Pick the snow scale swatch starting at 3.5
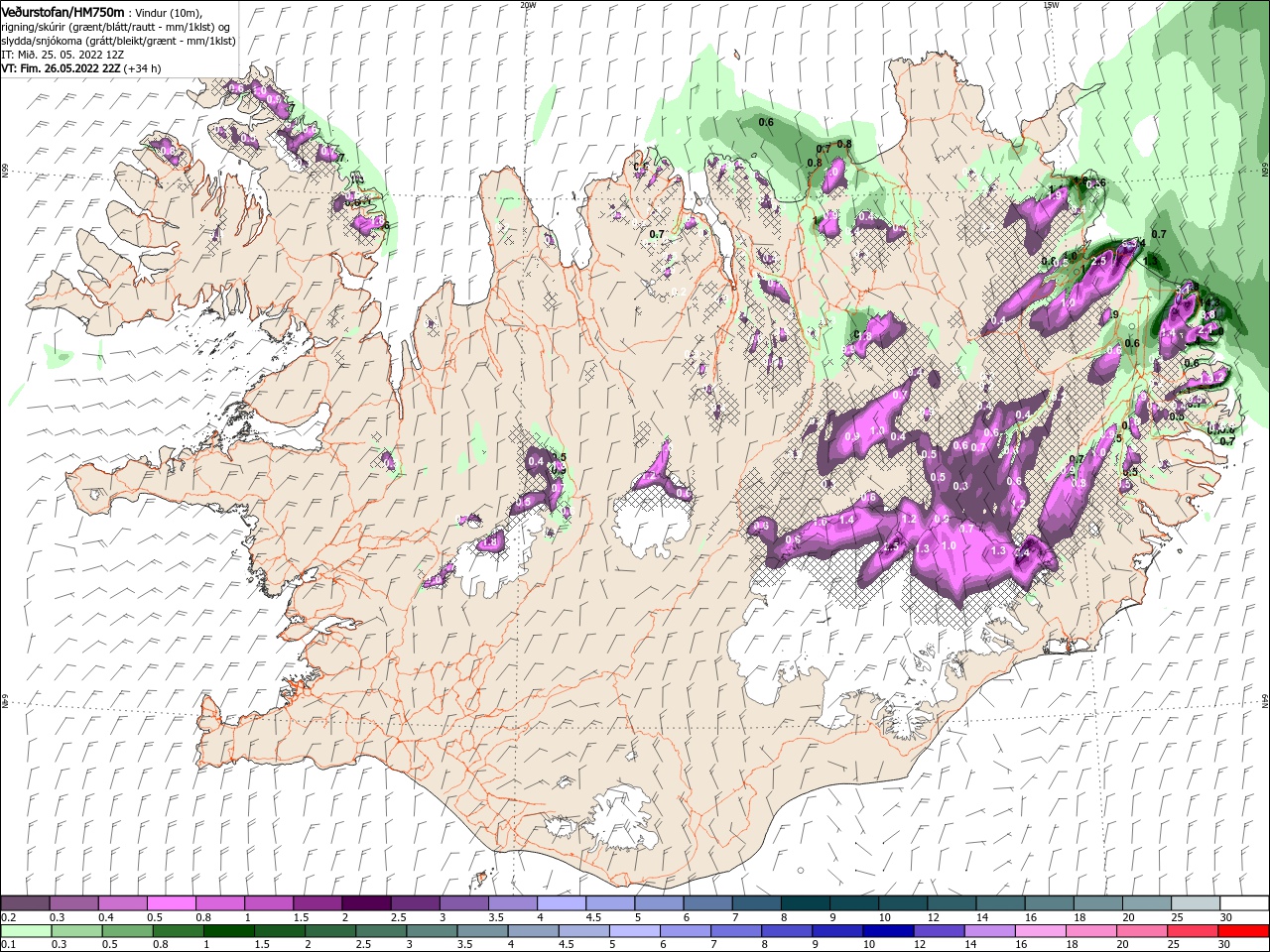This screenshot has height=952, width=1270. pos(511,903)
